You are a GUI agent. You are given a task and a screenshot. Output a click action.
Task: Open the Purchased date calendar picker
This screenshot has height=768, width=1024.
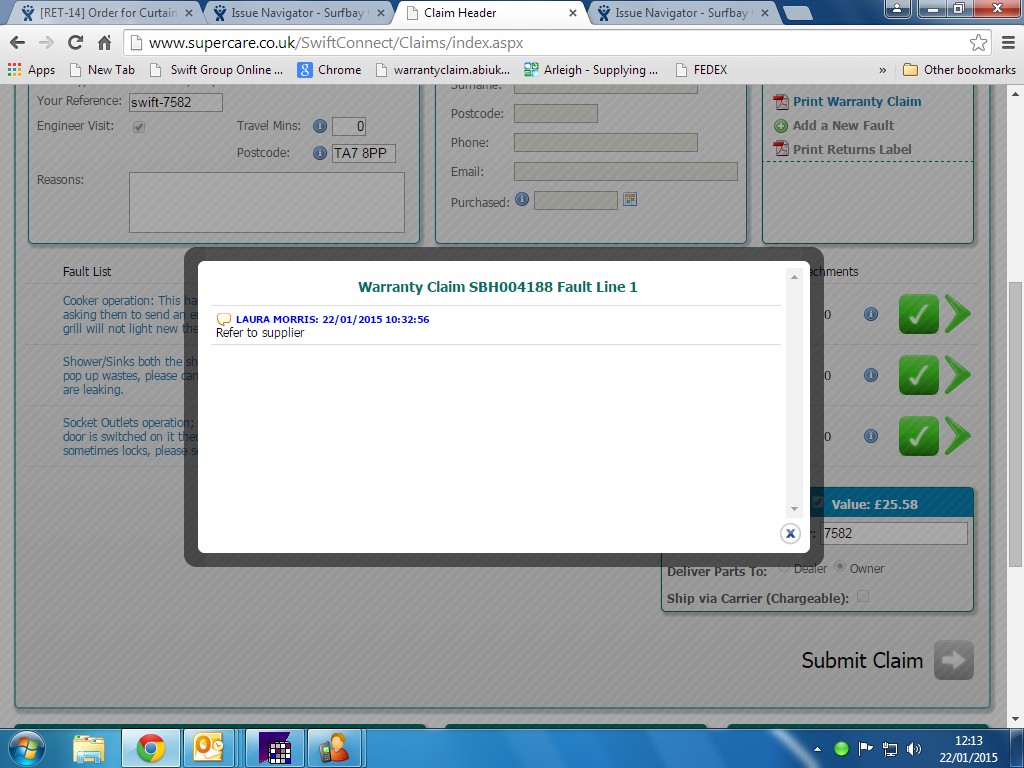(630, 200)
